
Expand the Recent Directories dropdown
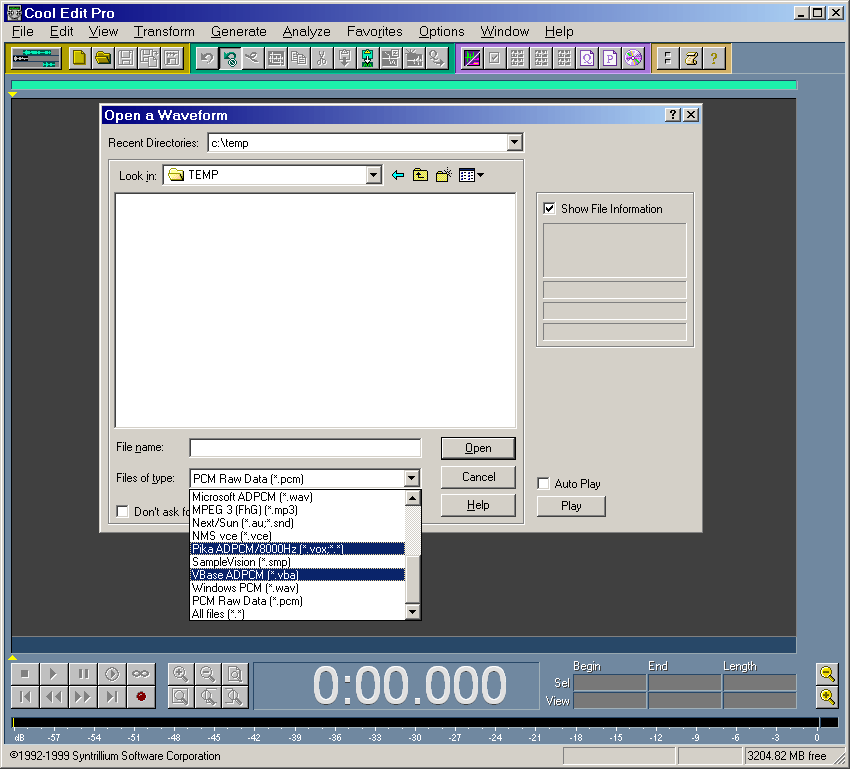click(514, 143)
